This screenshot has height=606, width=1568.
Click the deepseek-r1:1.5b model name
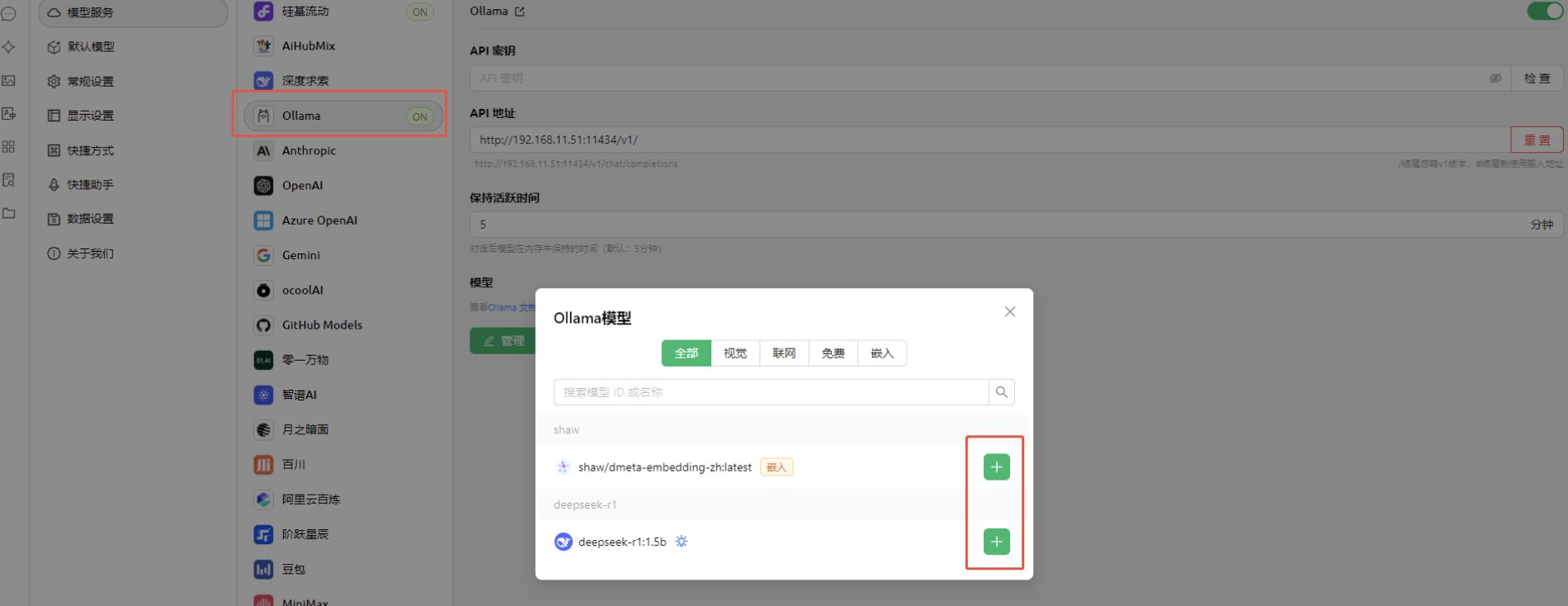[x=622, y=542]
